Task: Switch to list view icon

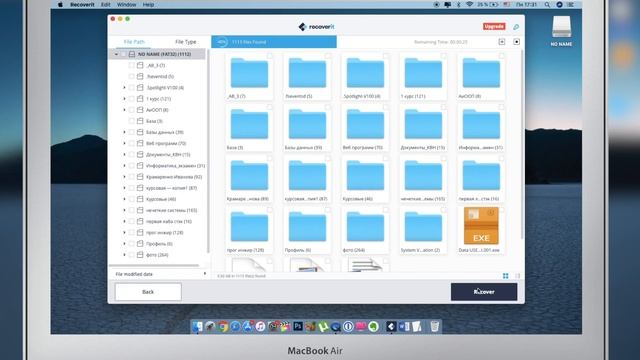Action: (x=517, y=276)
